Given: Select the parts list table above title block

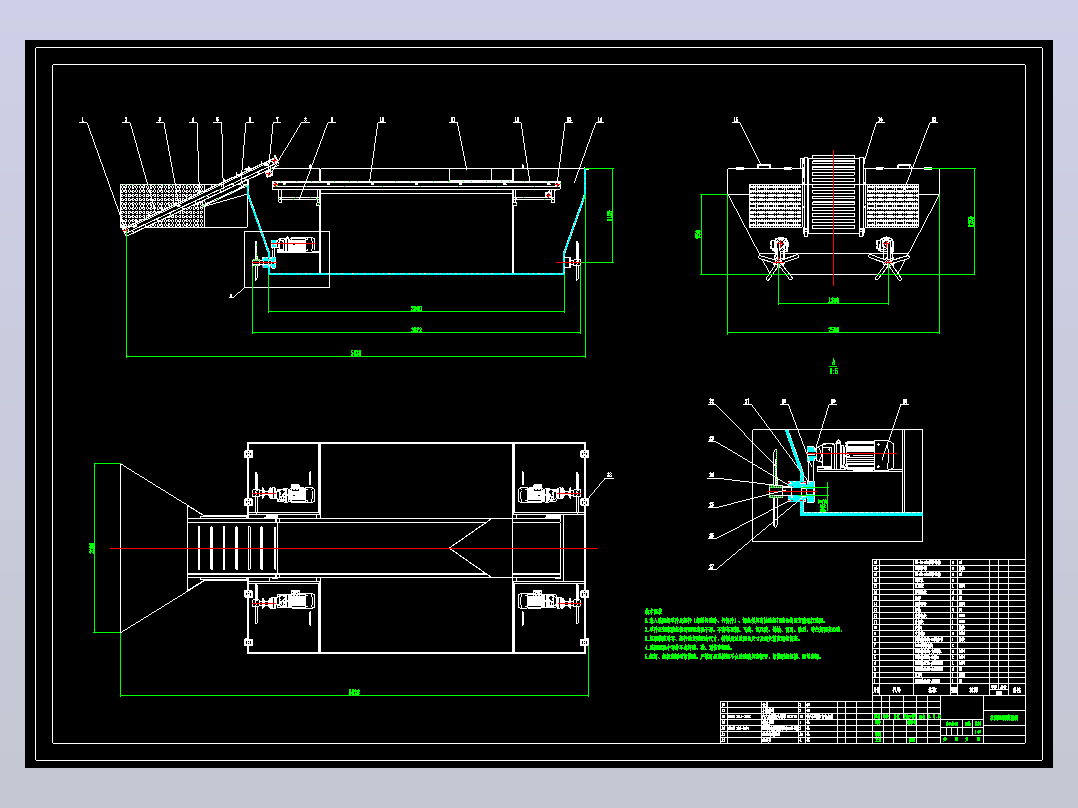Looking at the screenshot, I should [x=949, y=627].
